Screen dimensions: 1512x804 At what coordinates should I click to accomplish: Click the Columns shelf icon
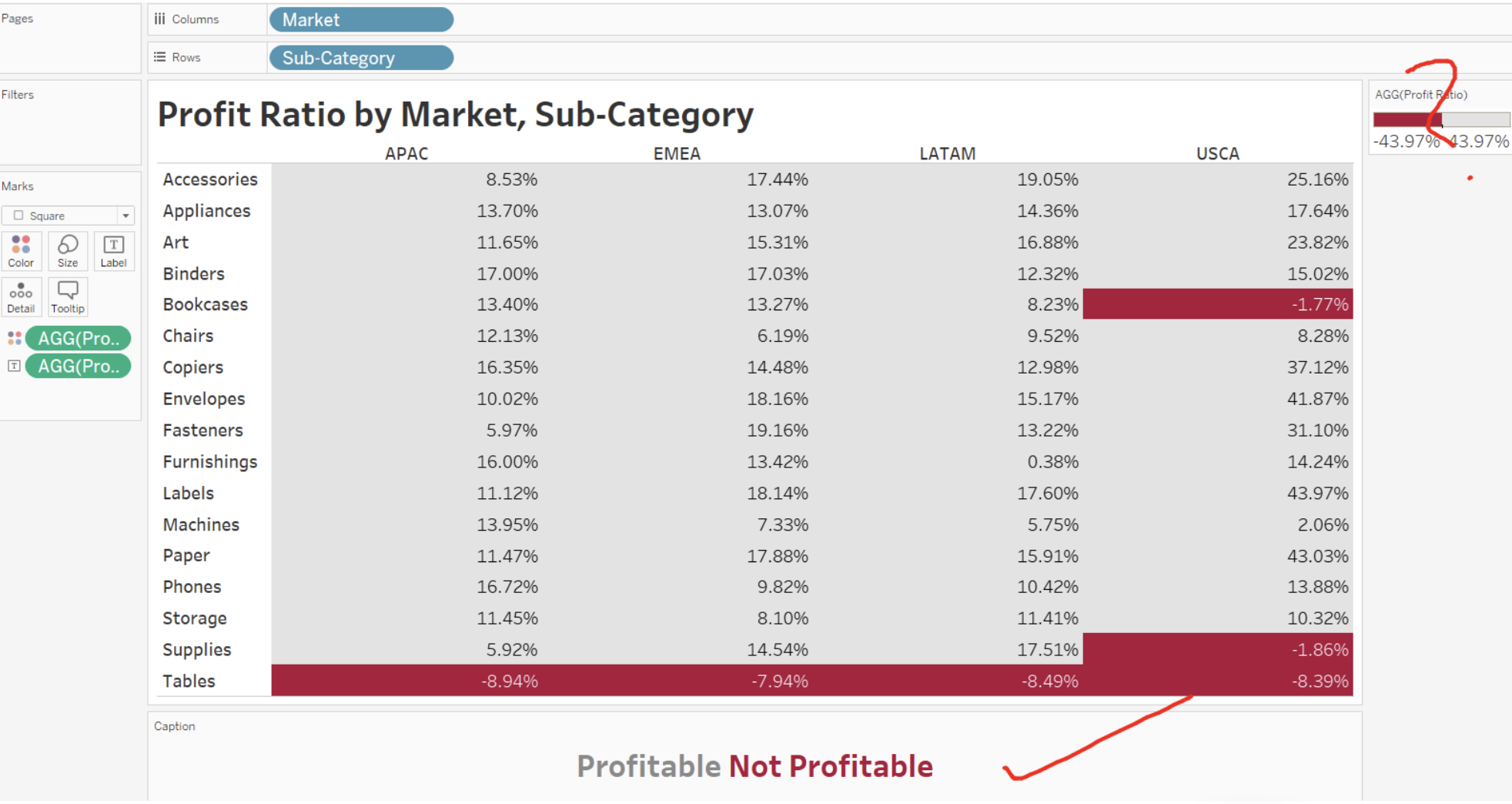[159, 19]
